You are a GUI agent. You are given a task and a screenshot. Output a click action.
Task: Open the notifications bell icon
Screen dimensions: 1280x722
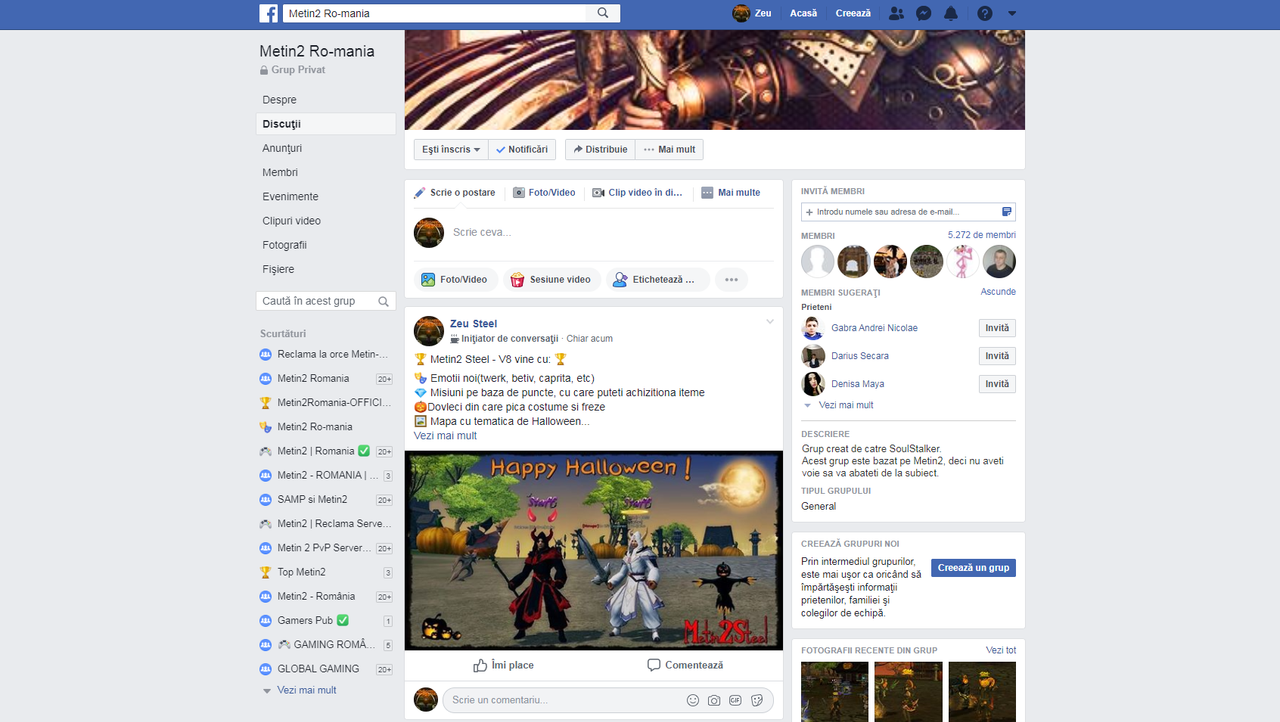point(951,13)
